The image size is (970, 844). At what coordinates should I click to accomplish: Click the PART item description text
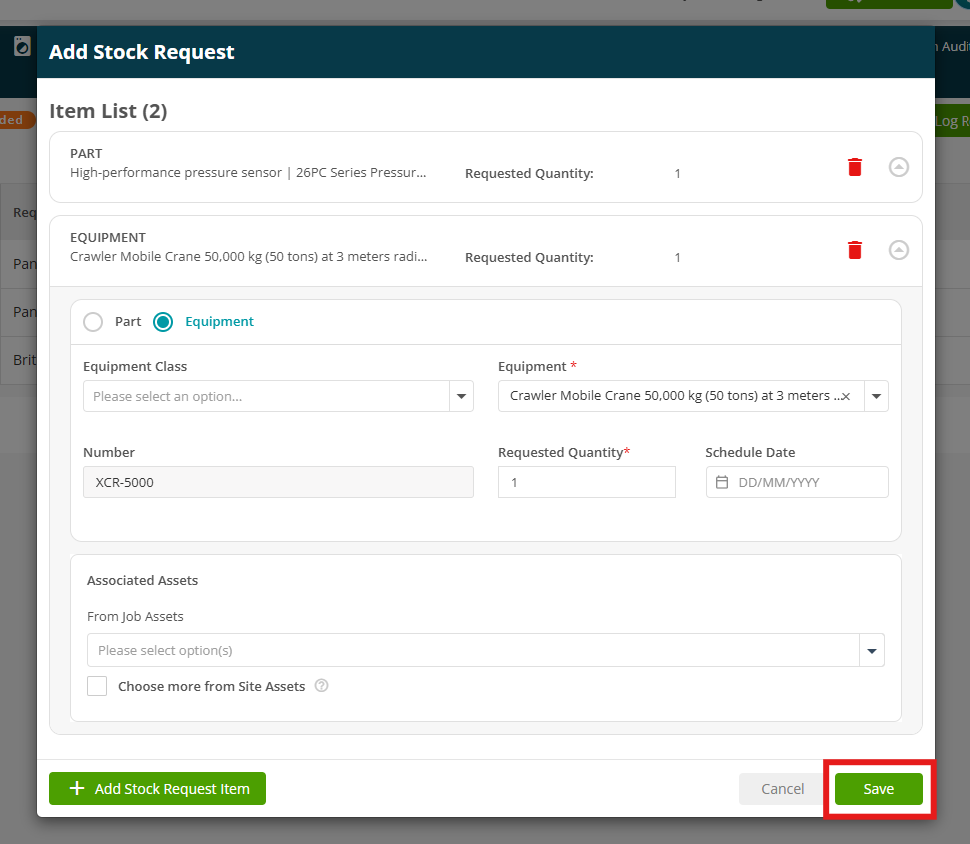tap(248, 173)
